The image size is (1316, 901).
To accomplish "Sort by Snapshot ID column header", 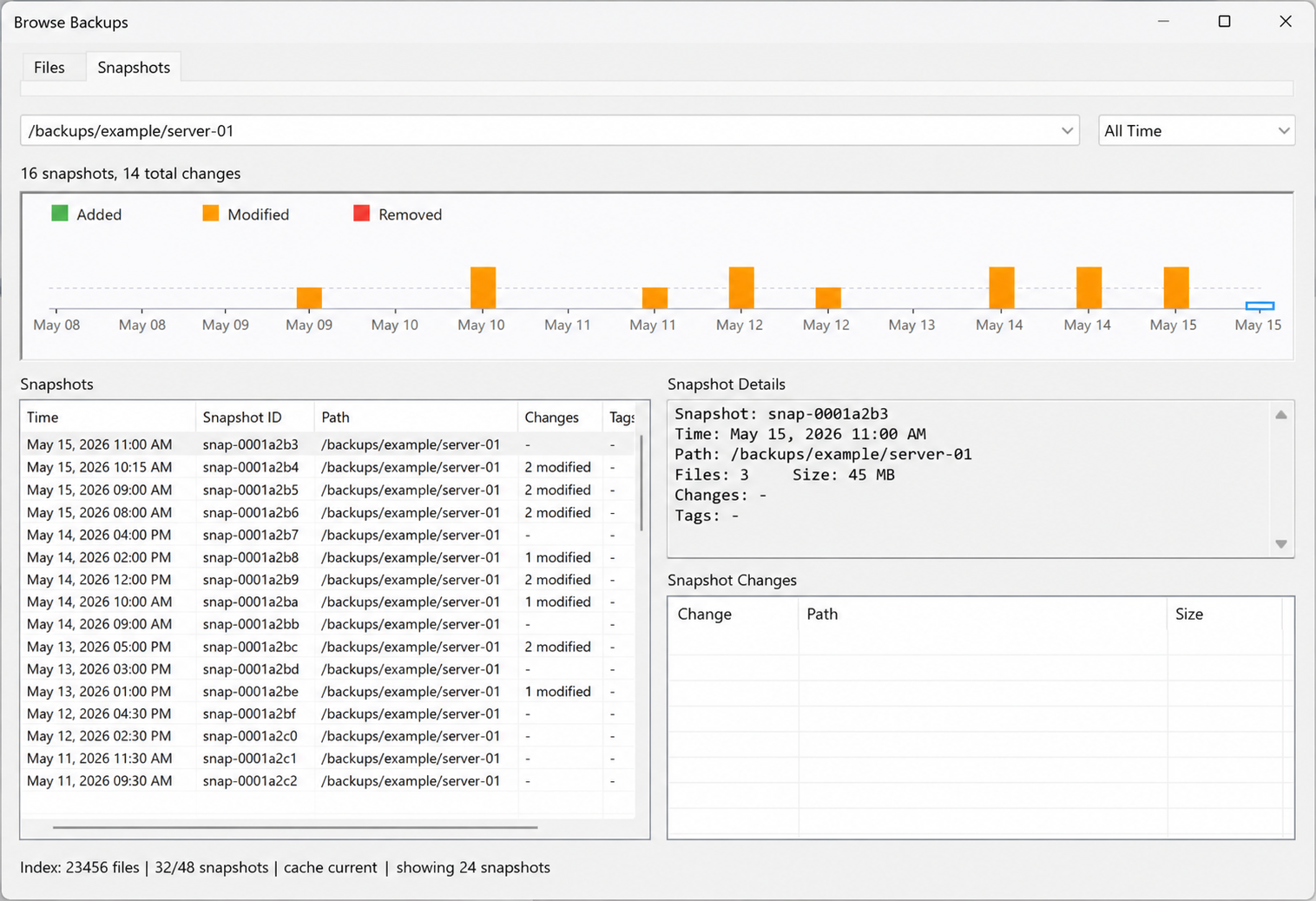I will (x=255, y=418).
